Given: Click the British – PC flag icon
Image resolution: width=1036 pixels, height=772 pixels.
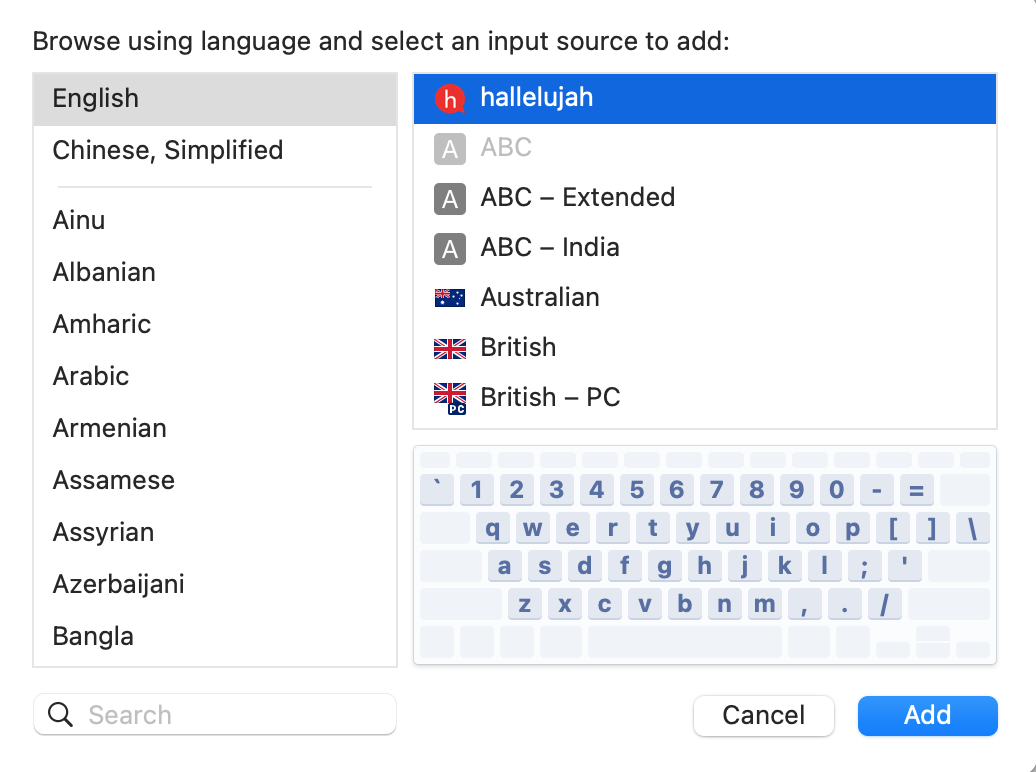Looking at the screenshot, I should (450, 399).
